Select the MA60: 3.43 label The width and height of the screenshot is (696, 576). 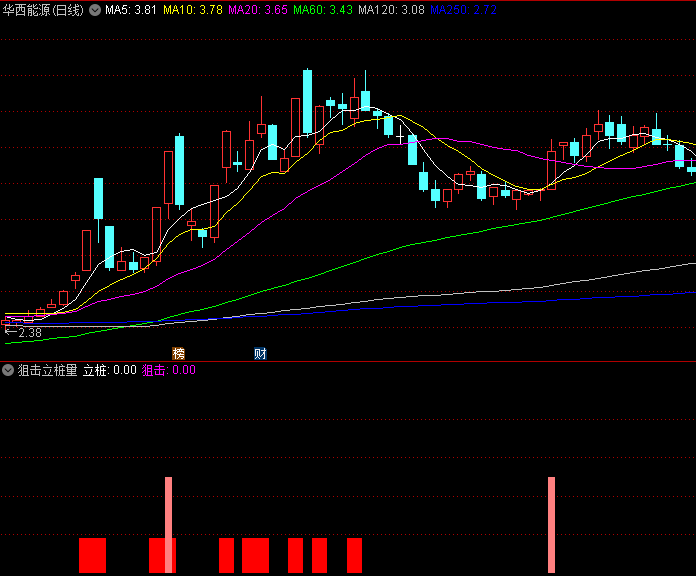point(323,10)
